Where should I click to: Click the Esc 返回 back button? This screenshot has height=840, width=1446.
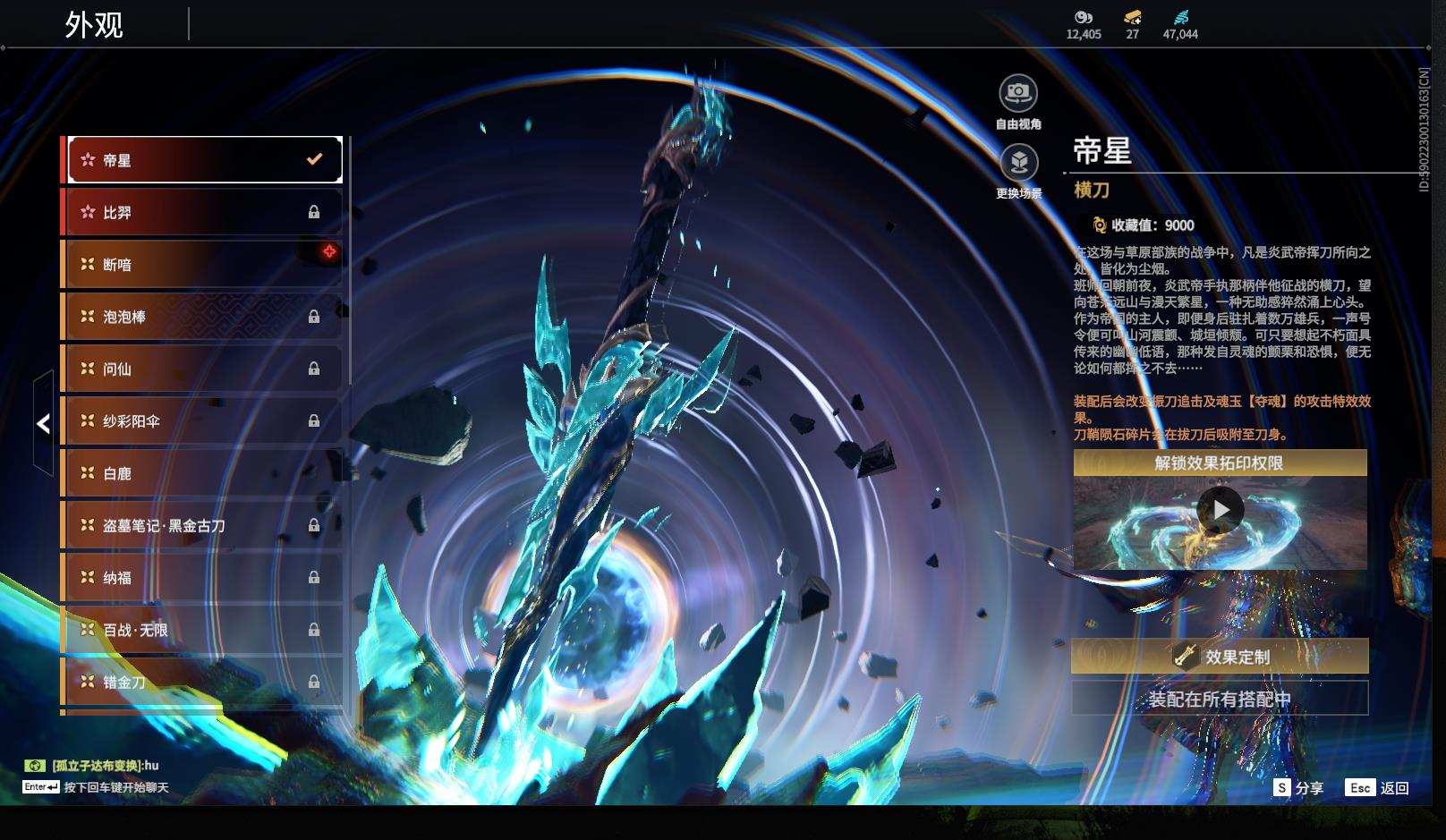point(1377,788)
